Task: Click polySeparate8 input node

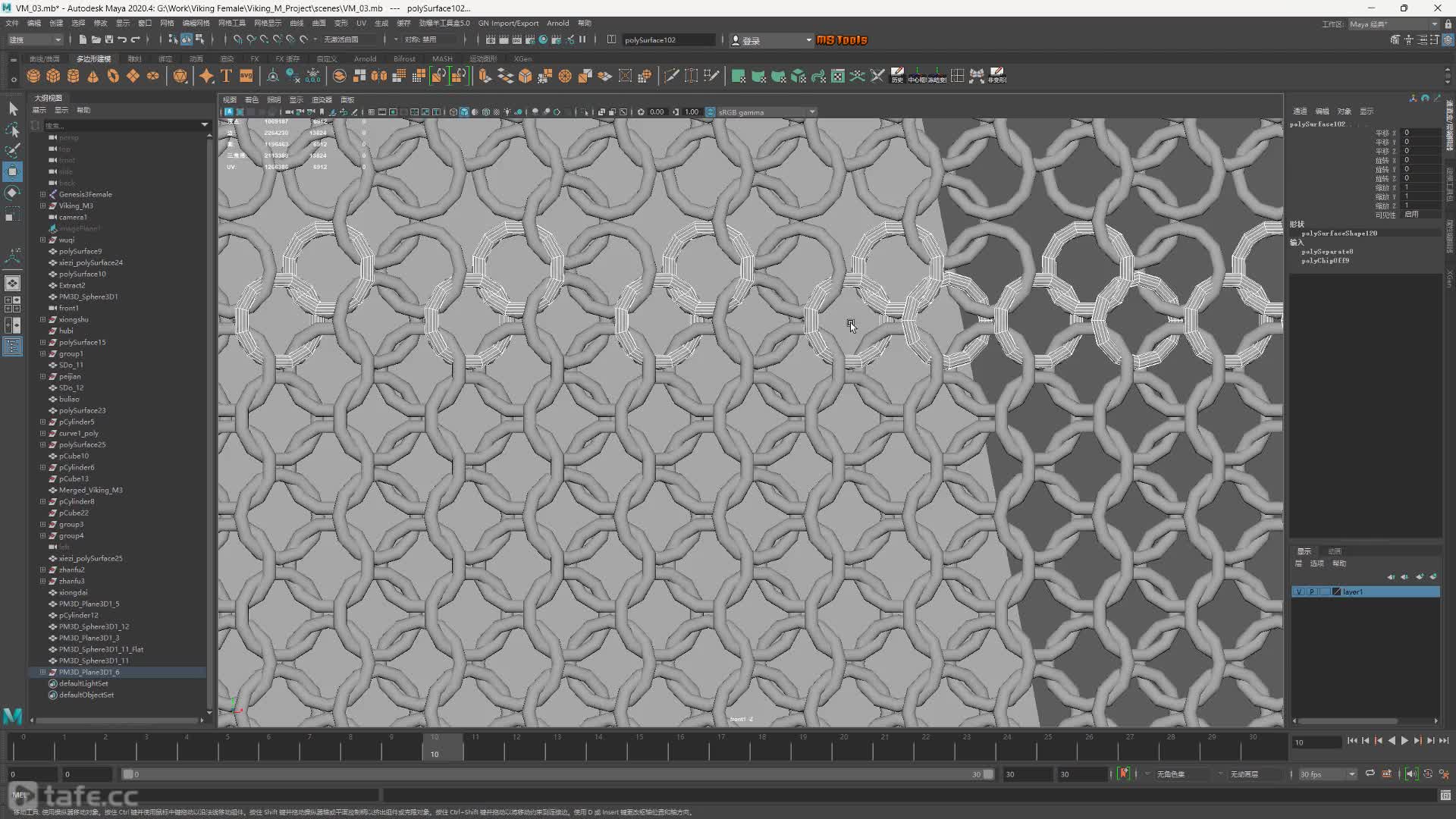Action: pyautogui.click(x=1327, y=252)
